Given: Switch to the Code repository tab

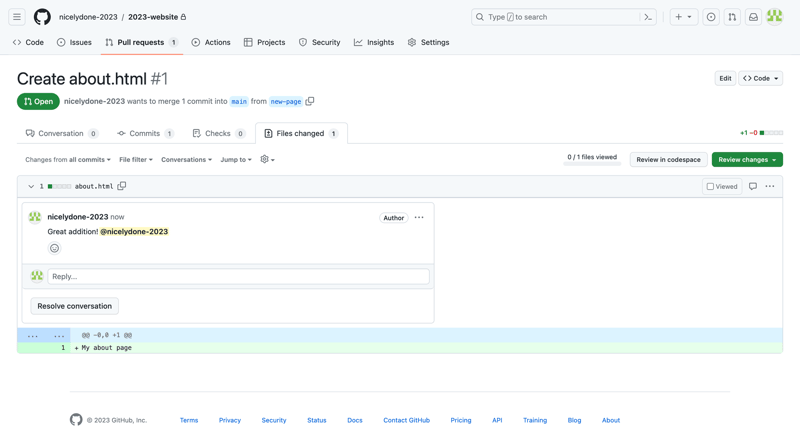Looking at the screenshot, I should pos(29,42).
